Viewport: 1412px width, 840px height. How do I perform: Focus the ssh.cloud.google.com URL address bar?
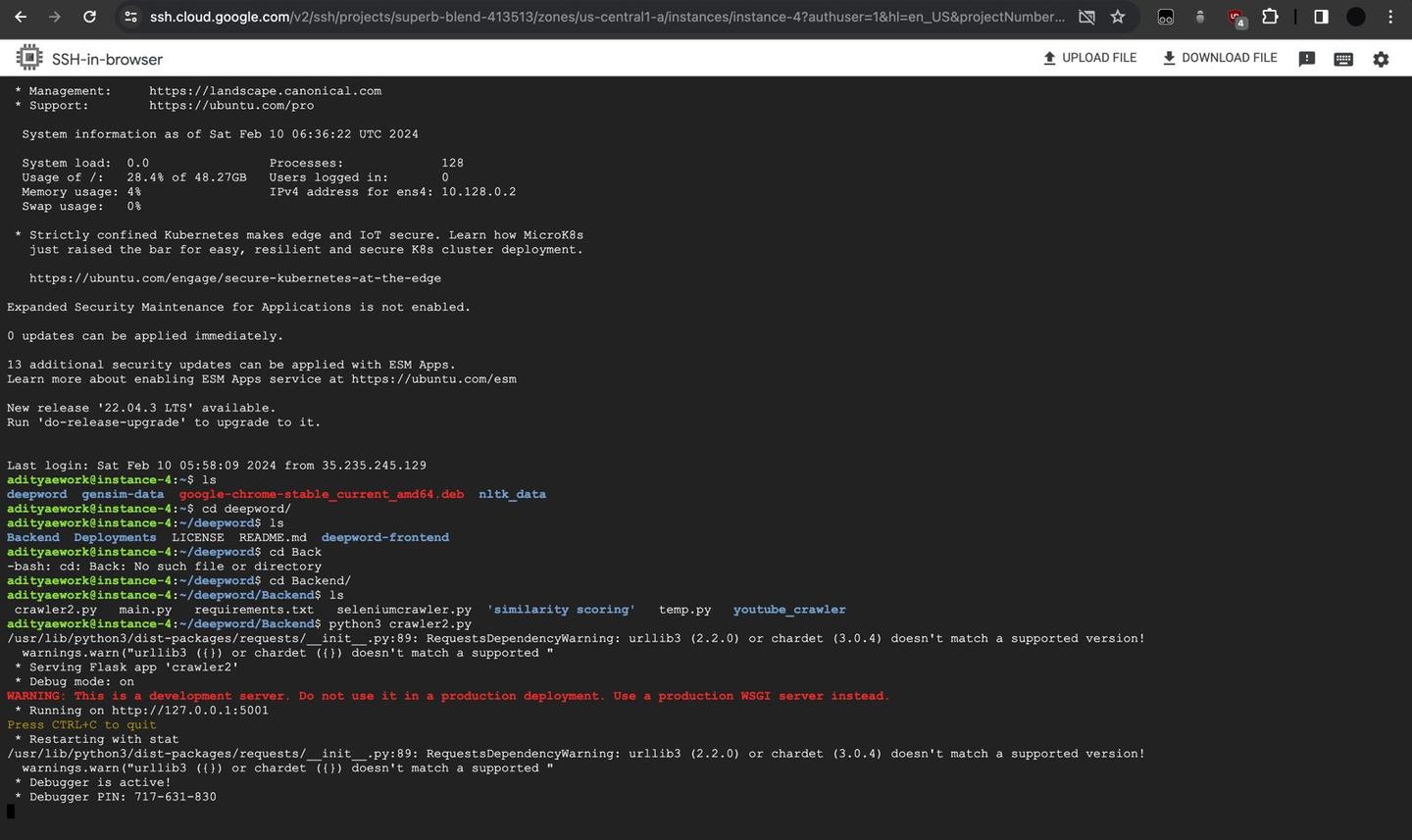pyautogui.click(x=606, y=17)
